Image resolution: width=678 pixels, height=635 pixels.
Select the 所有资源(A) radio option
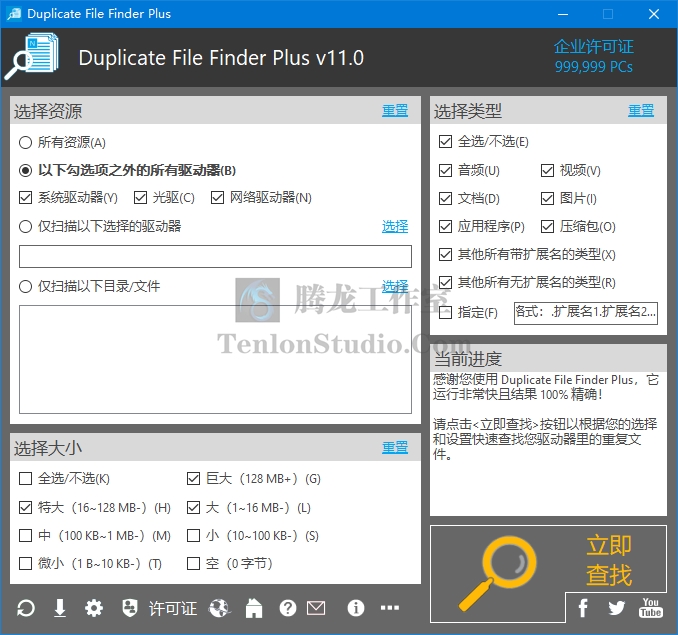point(63,143)
